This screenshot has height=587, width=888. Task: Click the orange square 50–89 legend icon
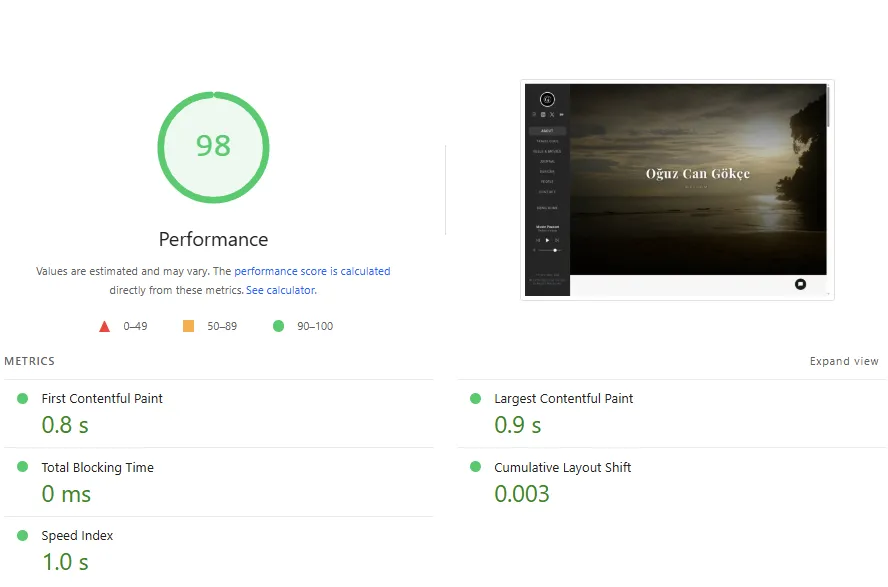point(188,326)
